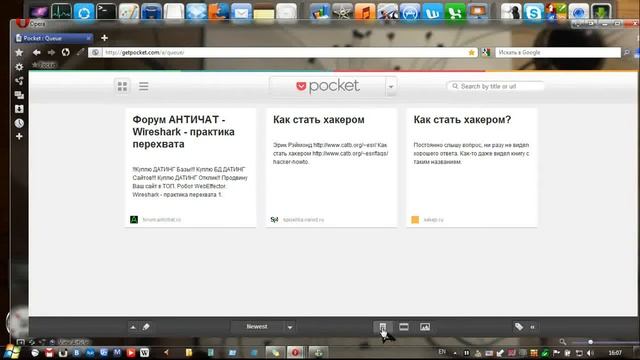Click the Искать в Google search box
Viewport: 640px width, 360px height.
pyautogui.click(x=558, y=52)
